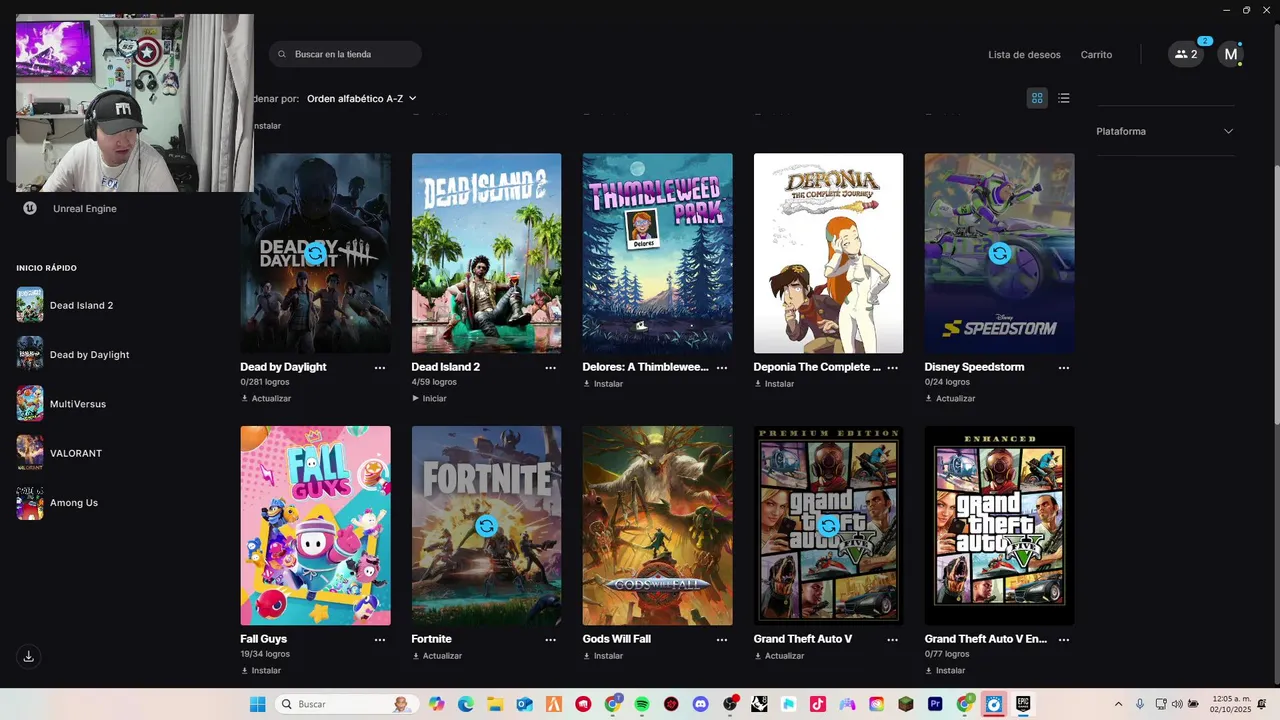
Task: Select Grand Theft Auto V Enhanced cover art
Action: [999, 525]
